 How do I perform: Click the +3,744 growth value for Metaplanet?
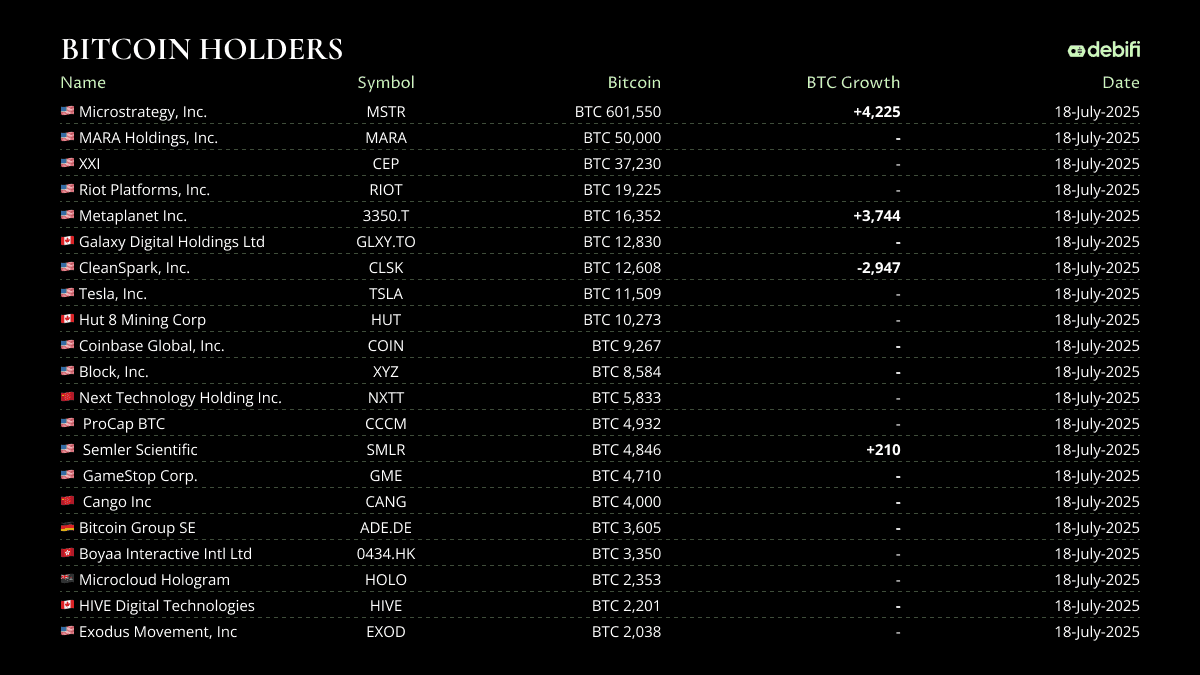pyautogui.click(x=877, y=216)
